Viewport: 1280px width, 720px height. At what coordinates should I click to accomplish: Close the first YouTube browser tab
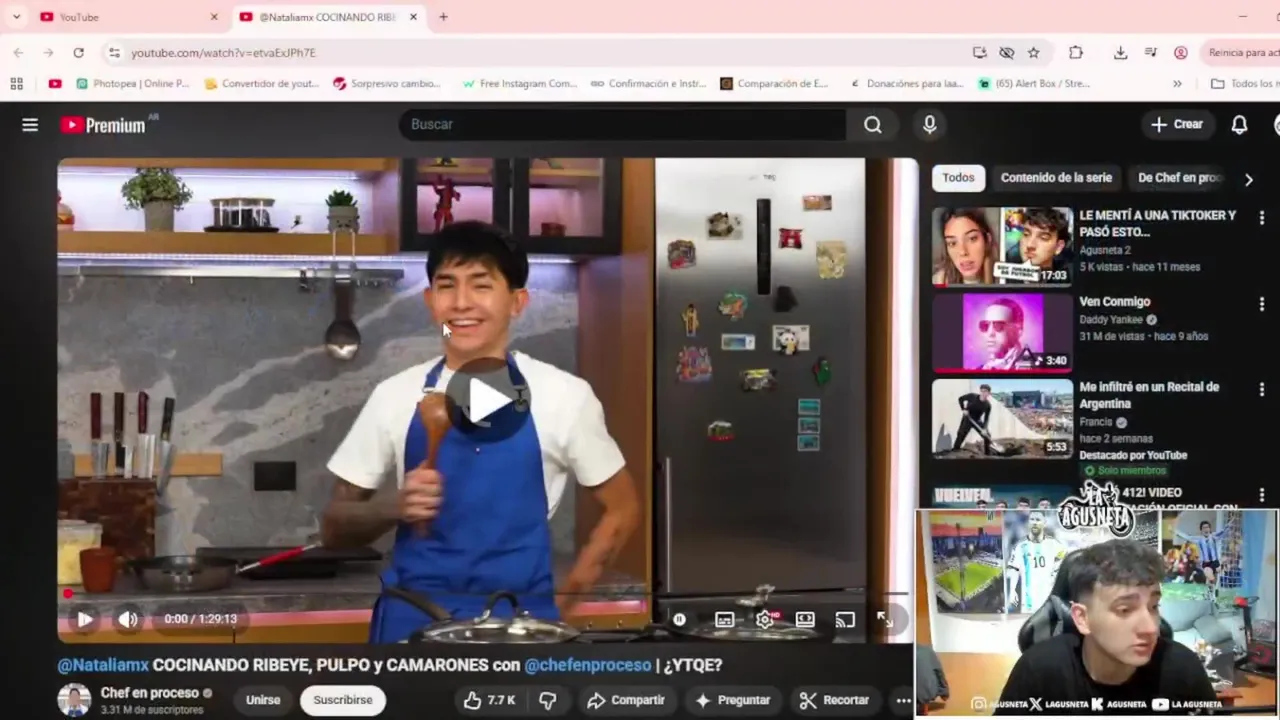(x=214, y=17)
